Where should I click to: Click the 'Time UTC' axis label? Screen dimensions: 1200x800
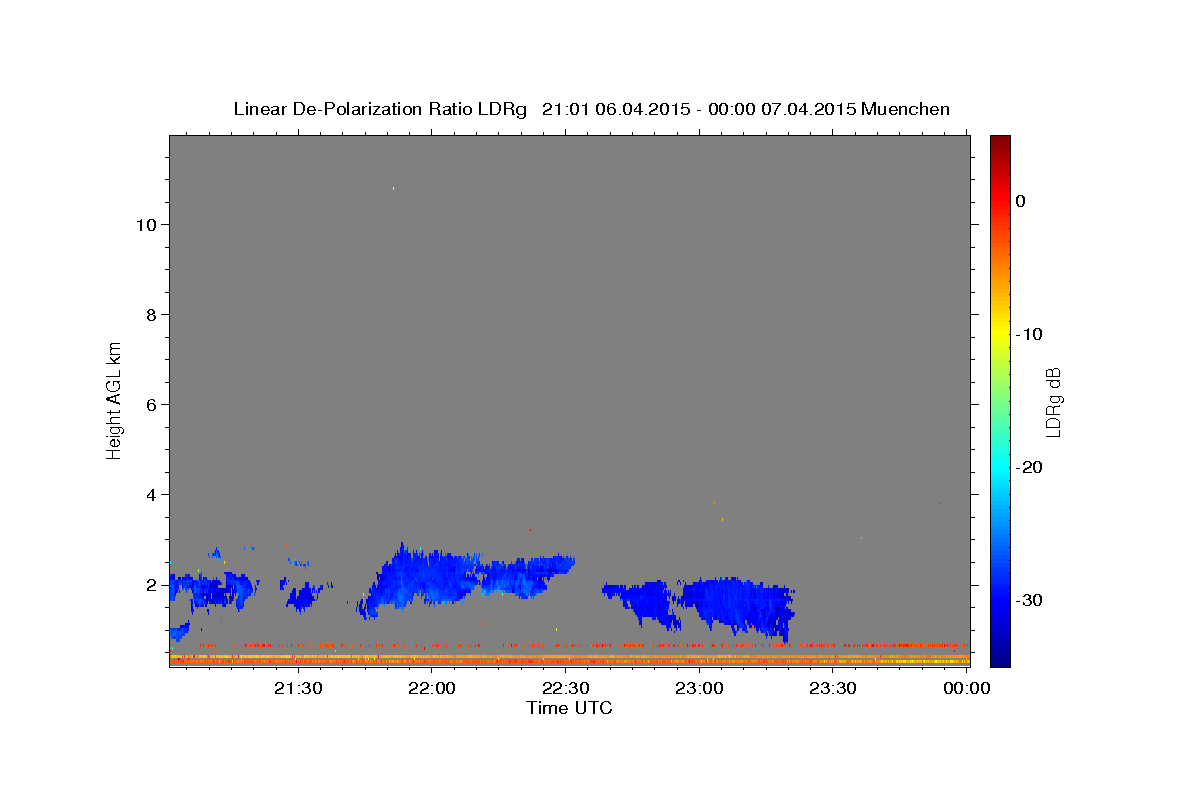tap(569, 708)
